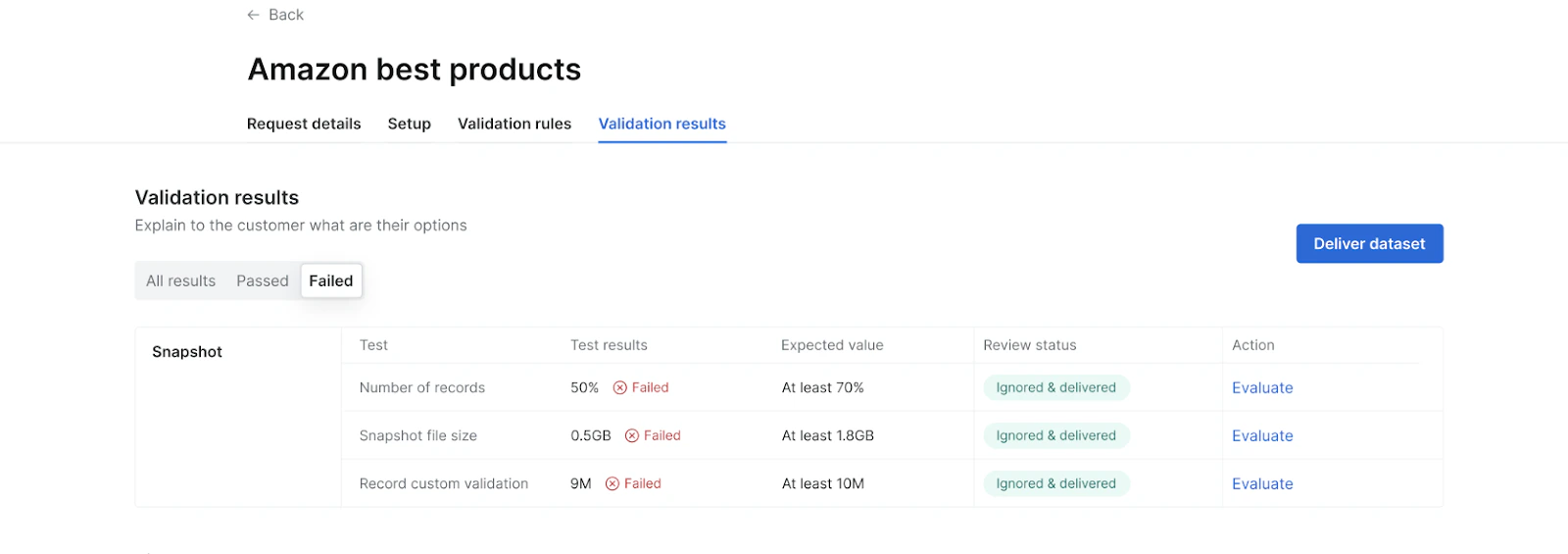Click the Validation results section heading

pos(217,197)
